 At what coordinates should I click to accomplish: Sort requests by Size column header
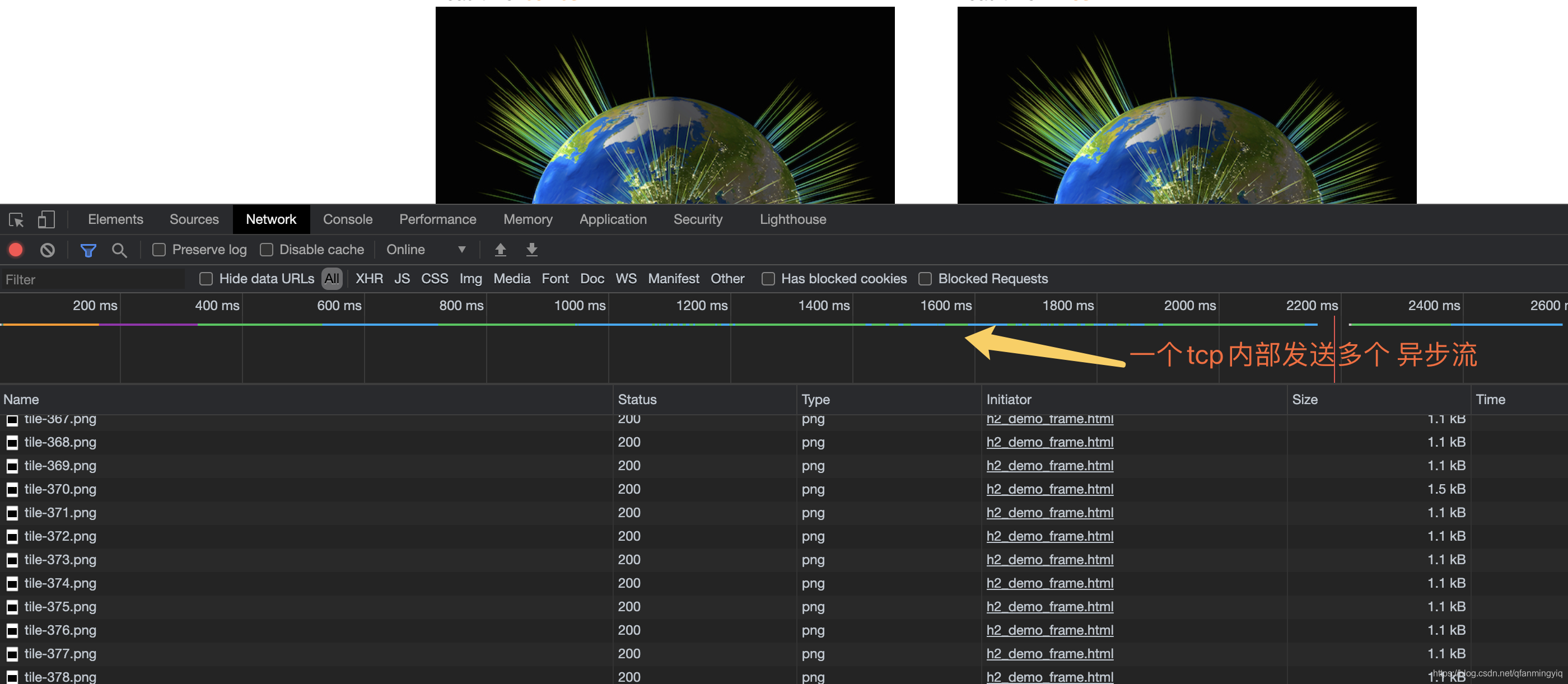pos(1304,400)
